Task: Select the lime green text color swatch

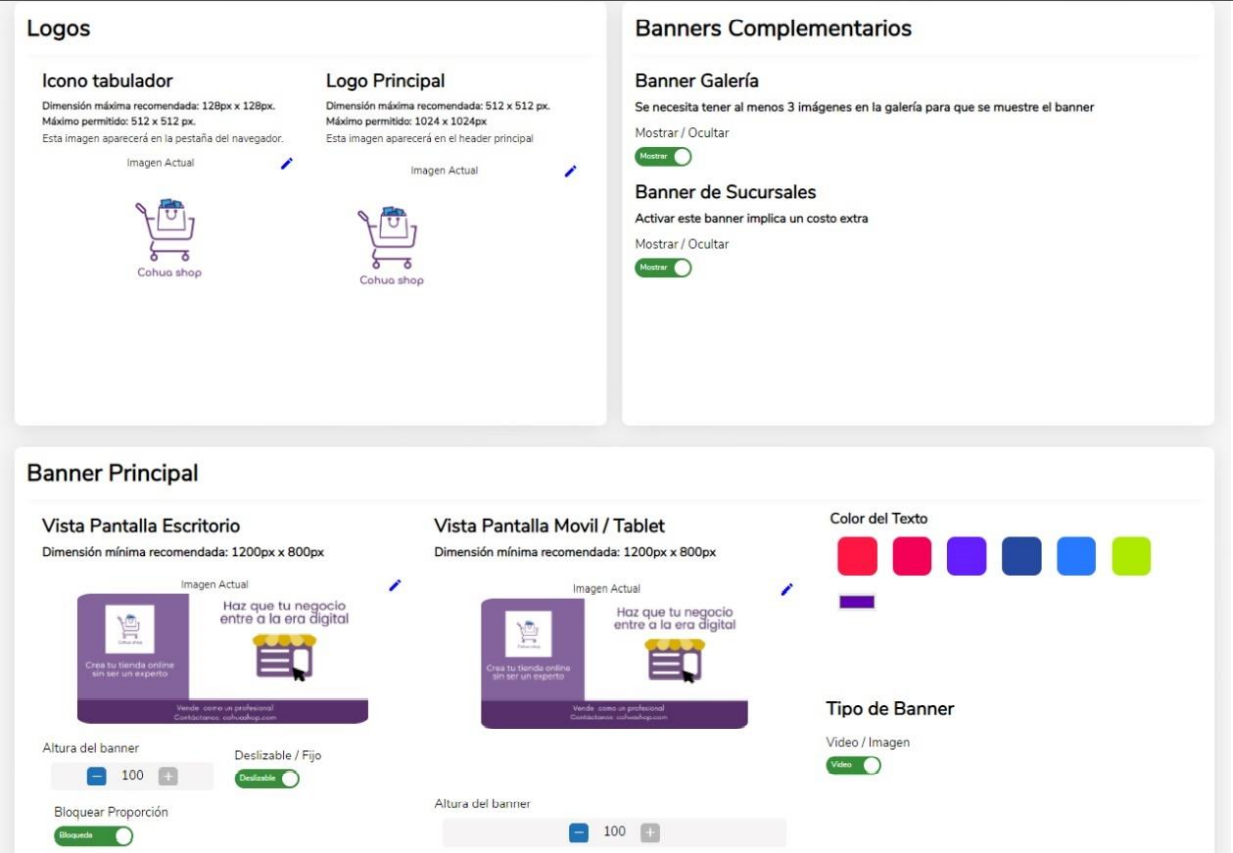Action: [1131, 556]
